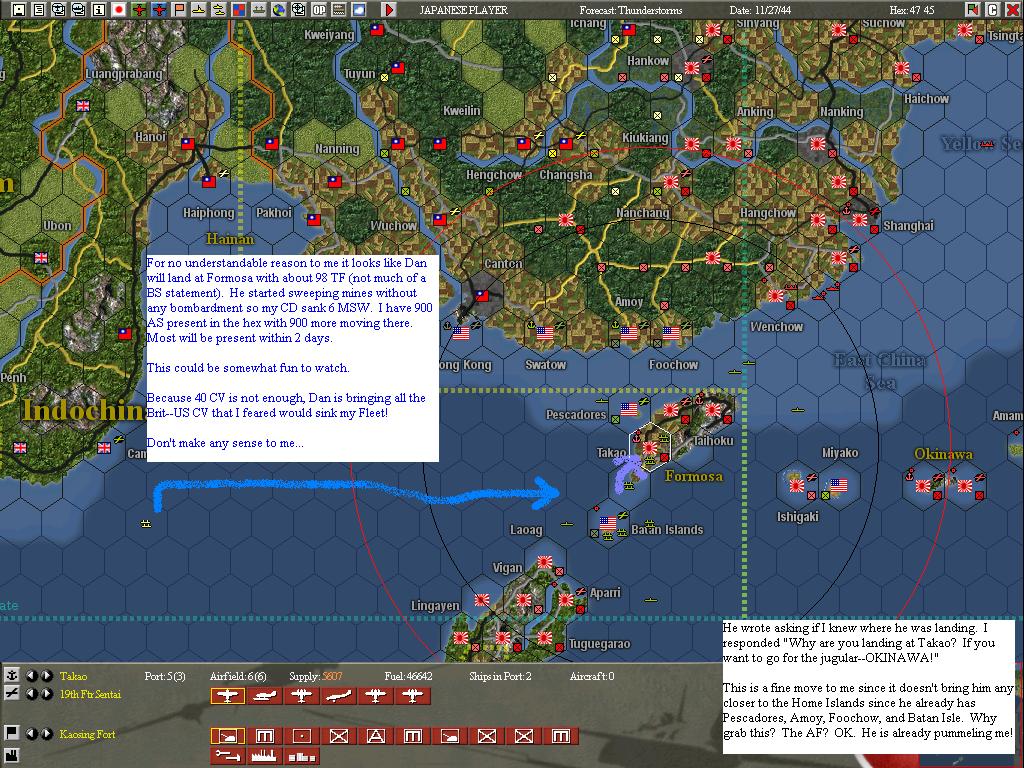Click the black flag icon beside Kaosing Fort
Screen dimensions: 1024x768
point(12,733)
